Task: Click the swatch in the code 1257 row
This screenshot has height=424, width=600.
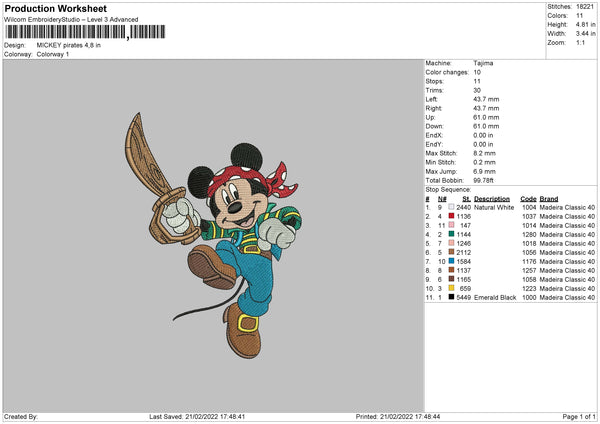Action: 451,270
